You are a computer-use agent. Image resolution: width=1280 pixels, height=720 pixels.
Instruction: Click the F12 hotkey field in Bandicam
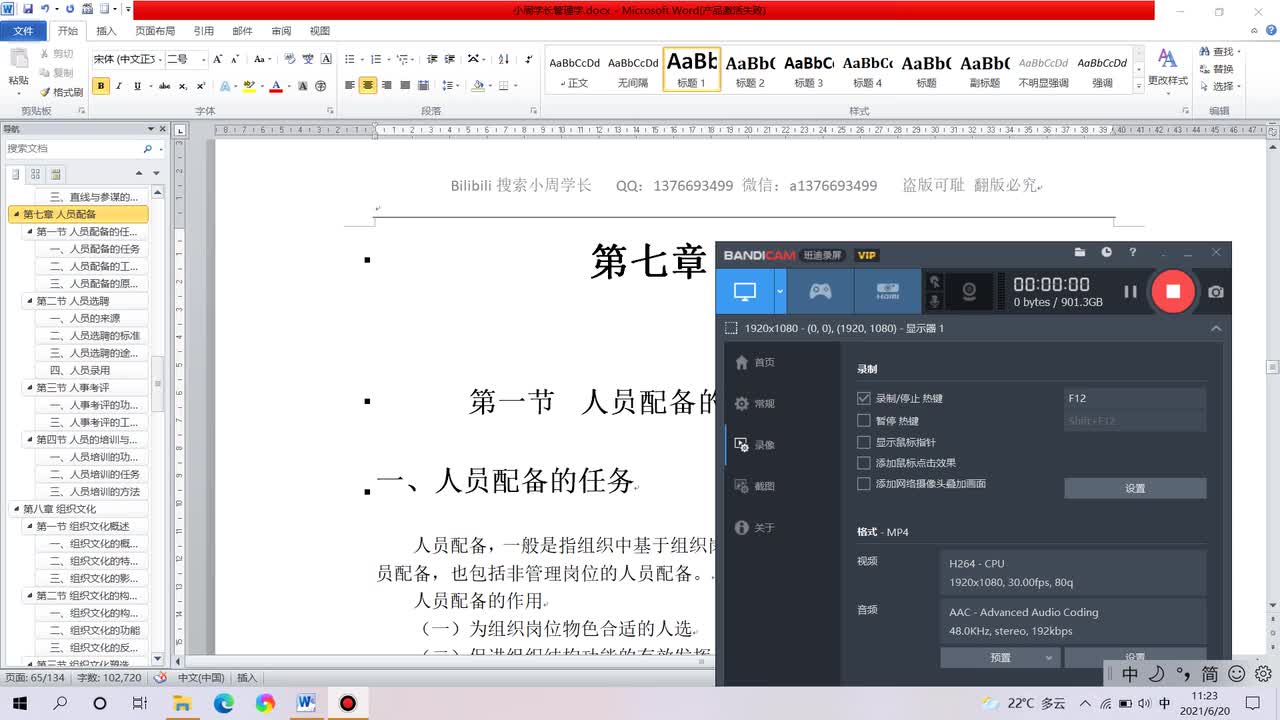[x=1135, y=398]
